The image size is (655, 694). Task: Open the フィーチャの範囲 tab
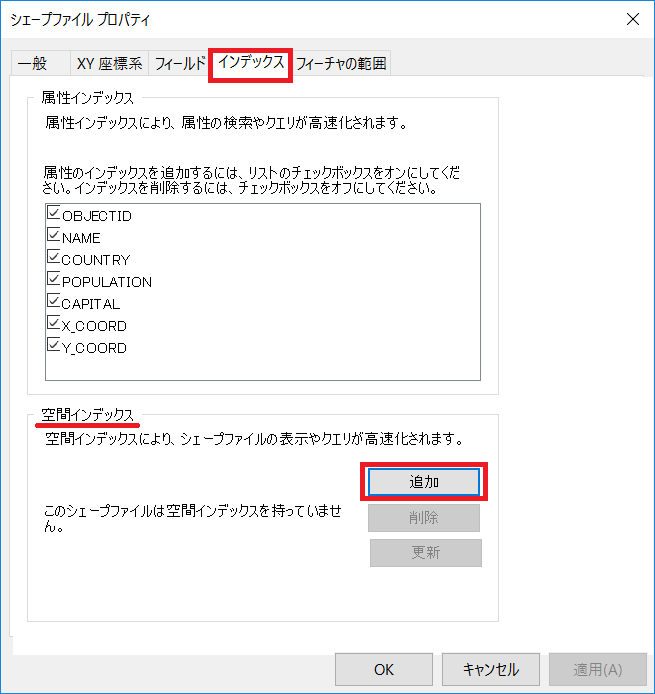coord(341,64)
